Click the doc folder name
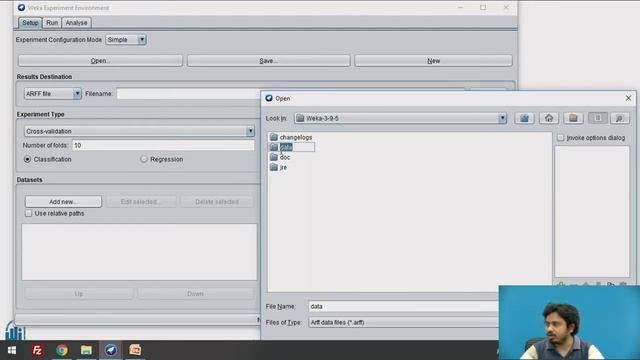This screenshot has height=360, width=640. [285, 157]
